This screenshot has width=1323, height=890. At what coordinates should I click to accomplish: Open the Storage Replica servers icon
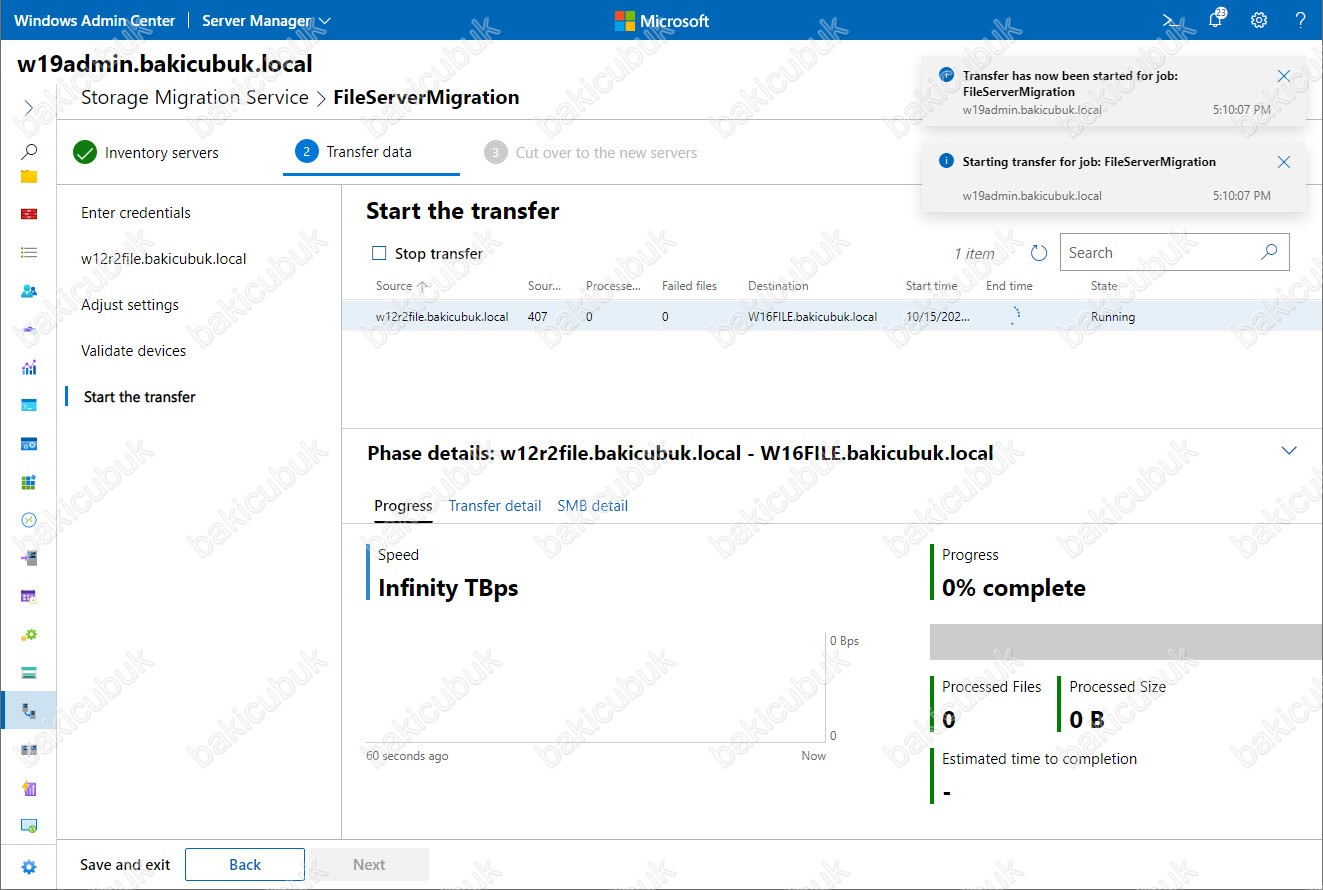click(29, 750)
